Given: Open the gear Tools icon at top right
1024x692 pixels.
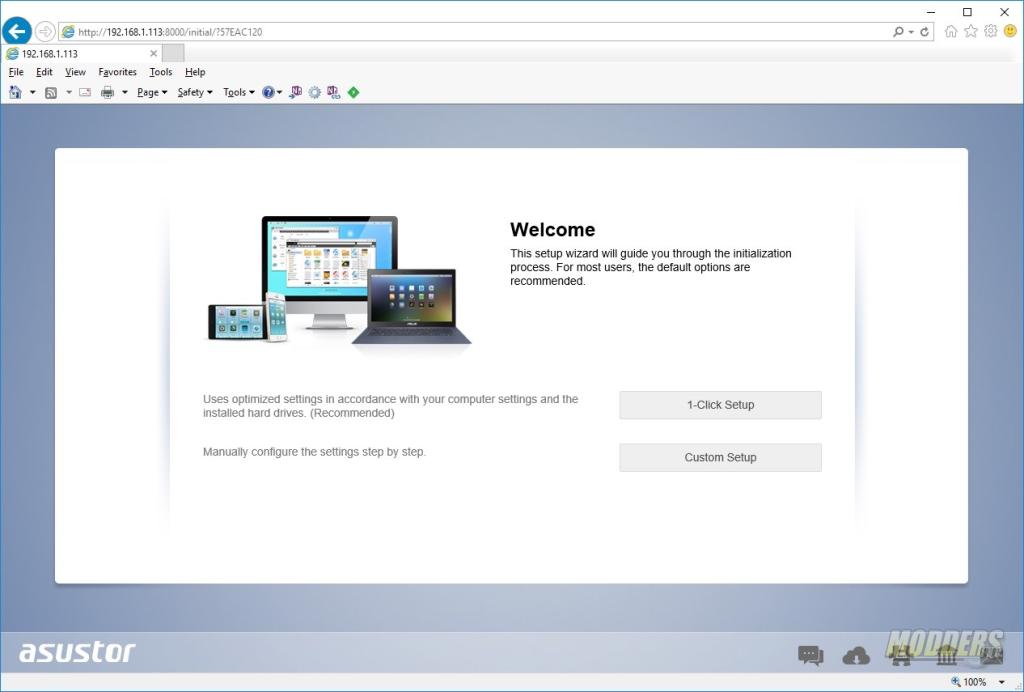Looking at the screenshot, I should [990, 31].
